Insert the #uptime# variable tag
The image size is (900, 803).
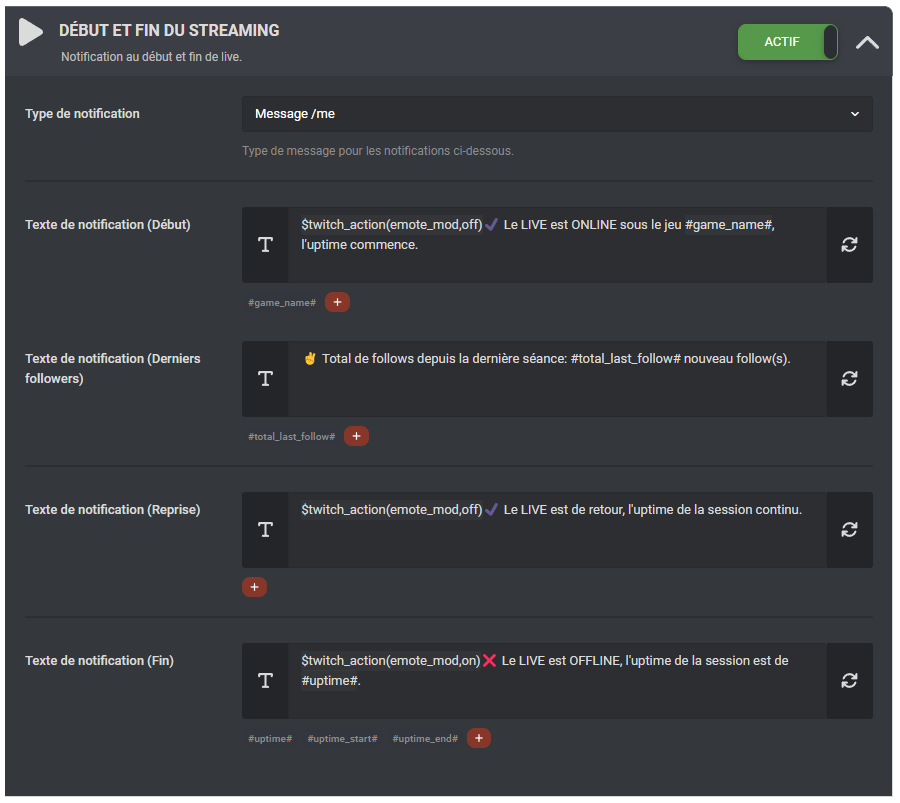[270, 739]
